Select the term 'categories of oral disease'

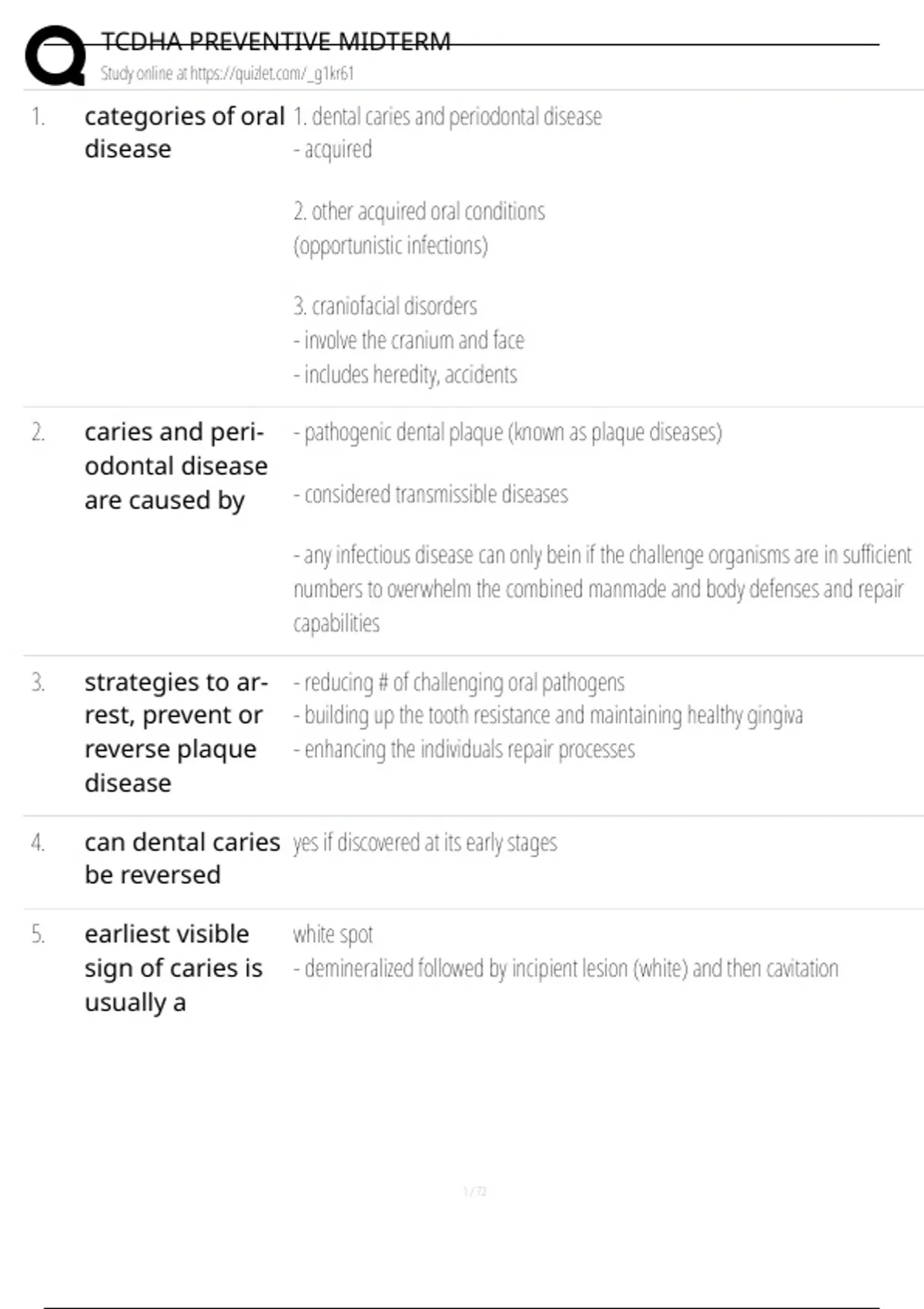click(184, 132)
